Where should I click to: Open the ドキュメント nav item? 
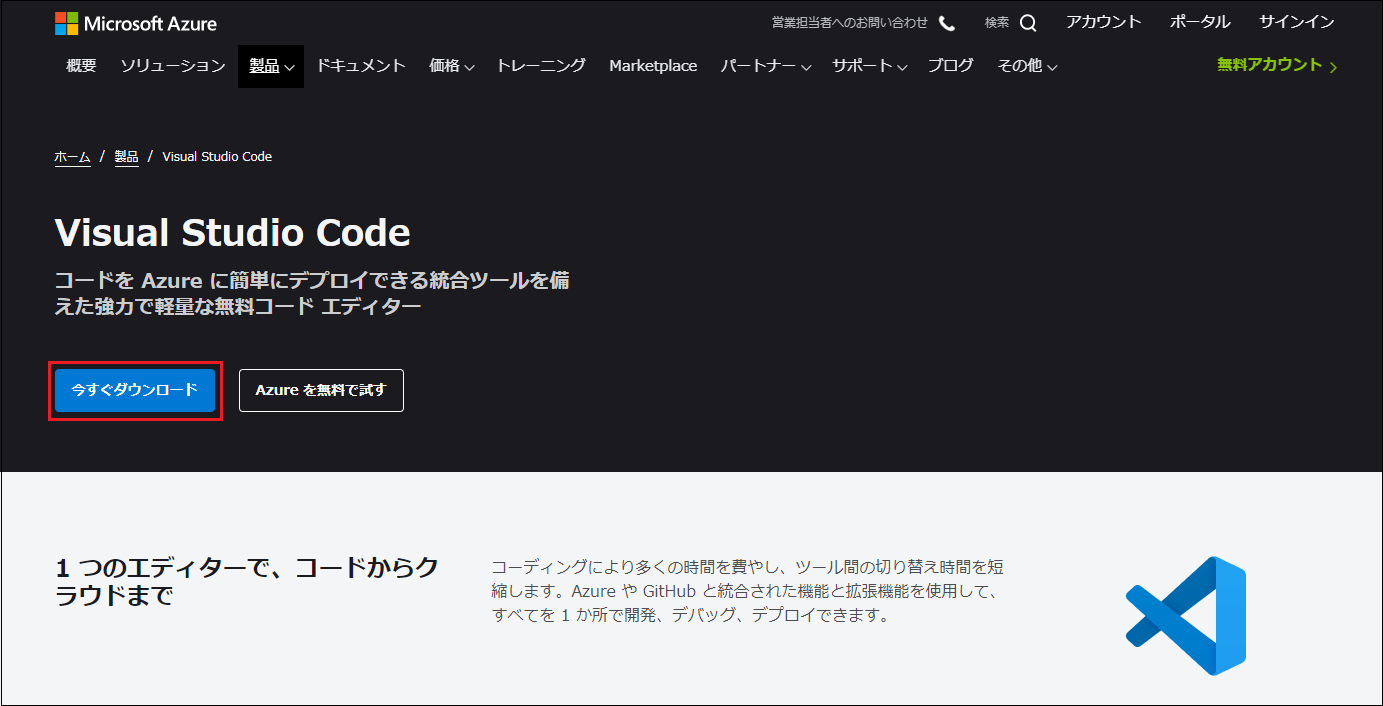pyautogui.click(x=361, y=66)
